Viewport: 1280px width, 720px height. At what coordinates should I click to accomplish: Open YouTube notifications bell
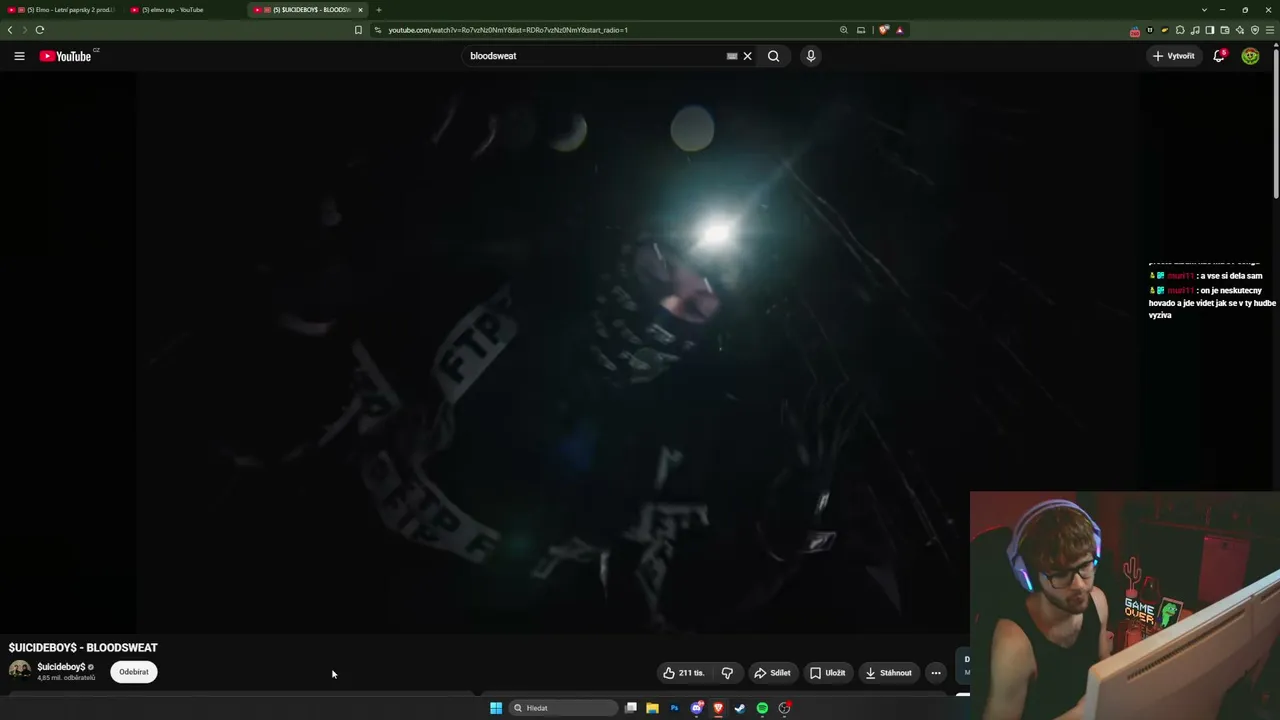click(1218, 56)
